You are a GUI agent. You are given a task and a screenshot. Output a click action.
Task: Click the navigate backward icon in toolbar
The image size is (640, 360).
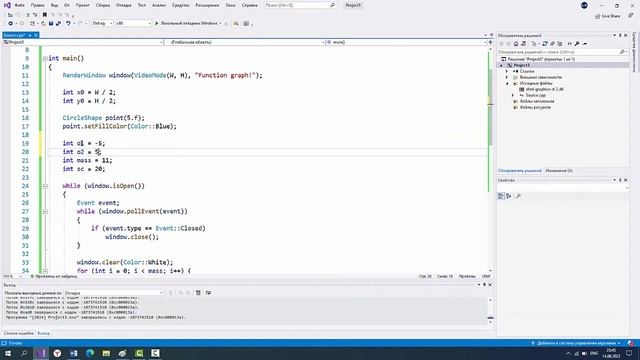(x=11, y=23)
